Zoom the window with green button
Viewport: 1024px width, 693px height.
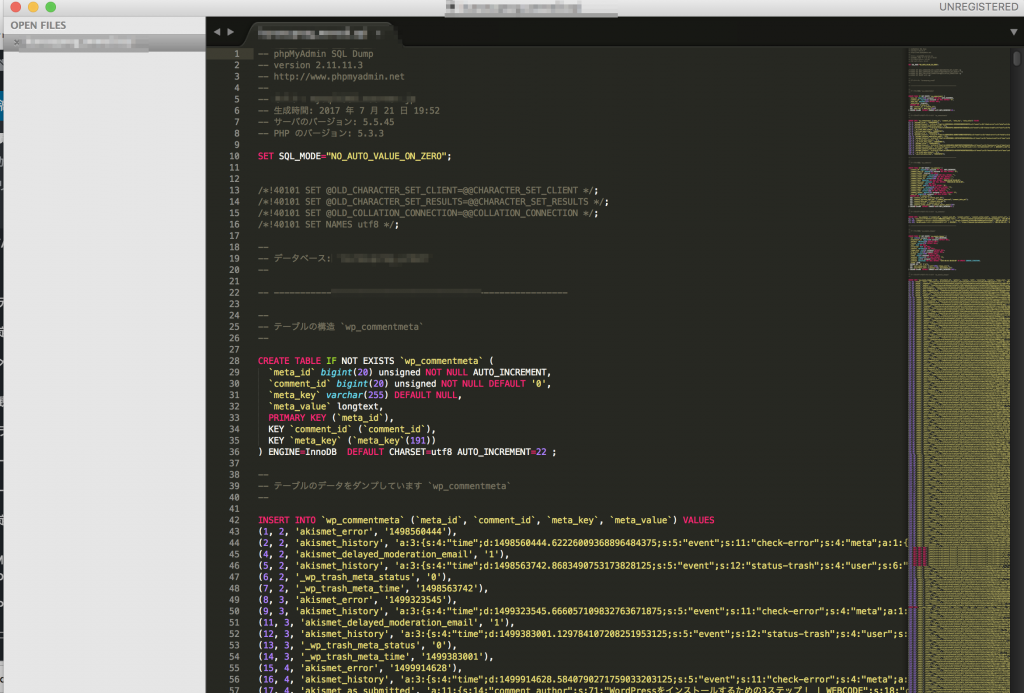50,7
